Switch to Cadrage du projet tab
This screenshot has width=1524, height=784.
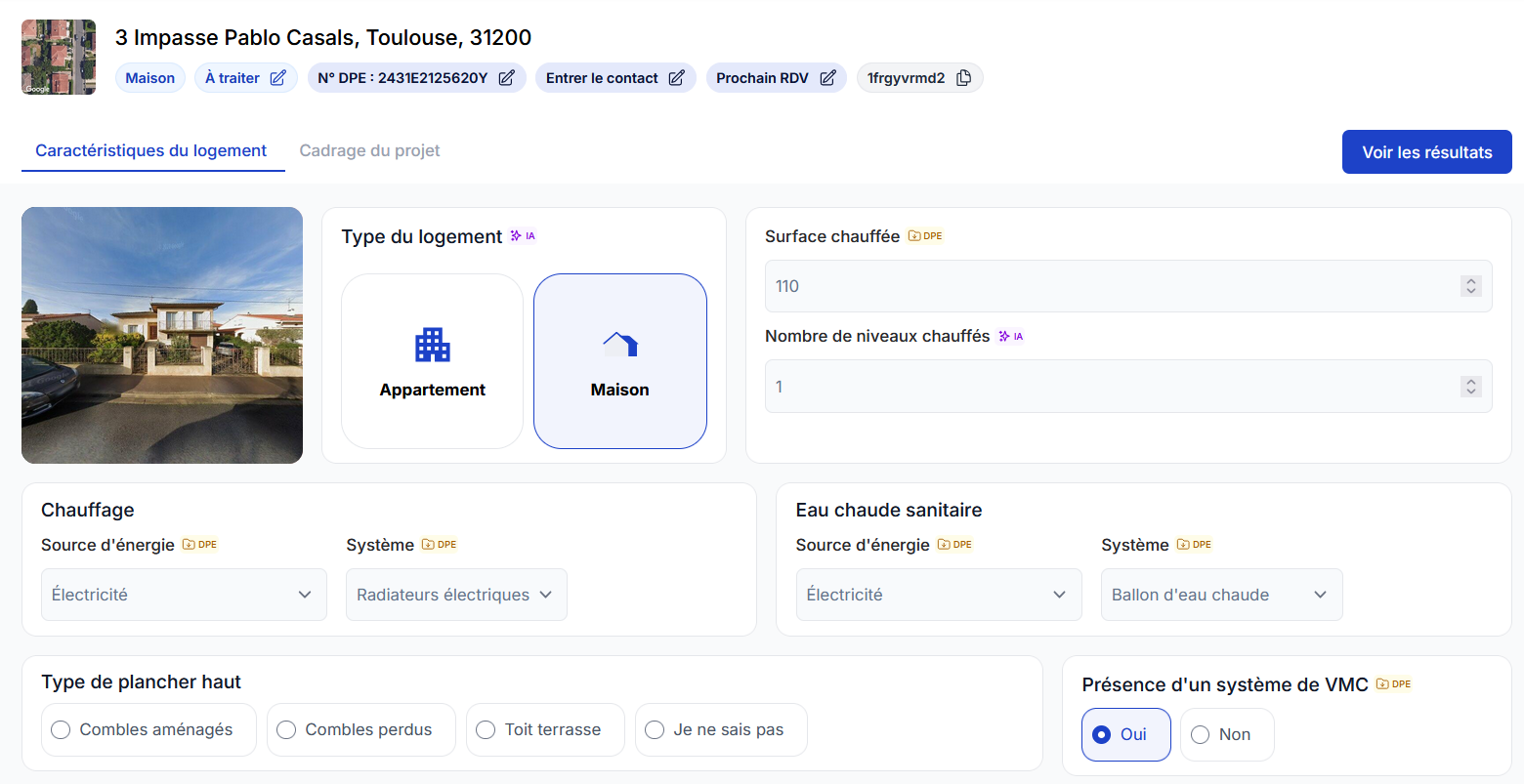369,150
